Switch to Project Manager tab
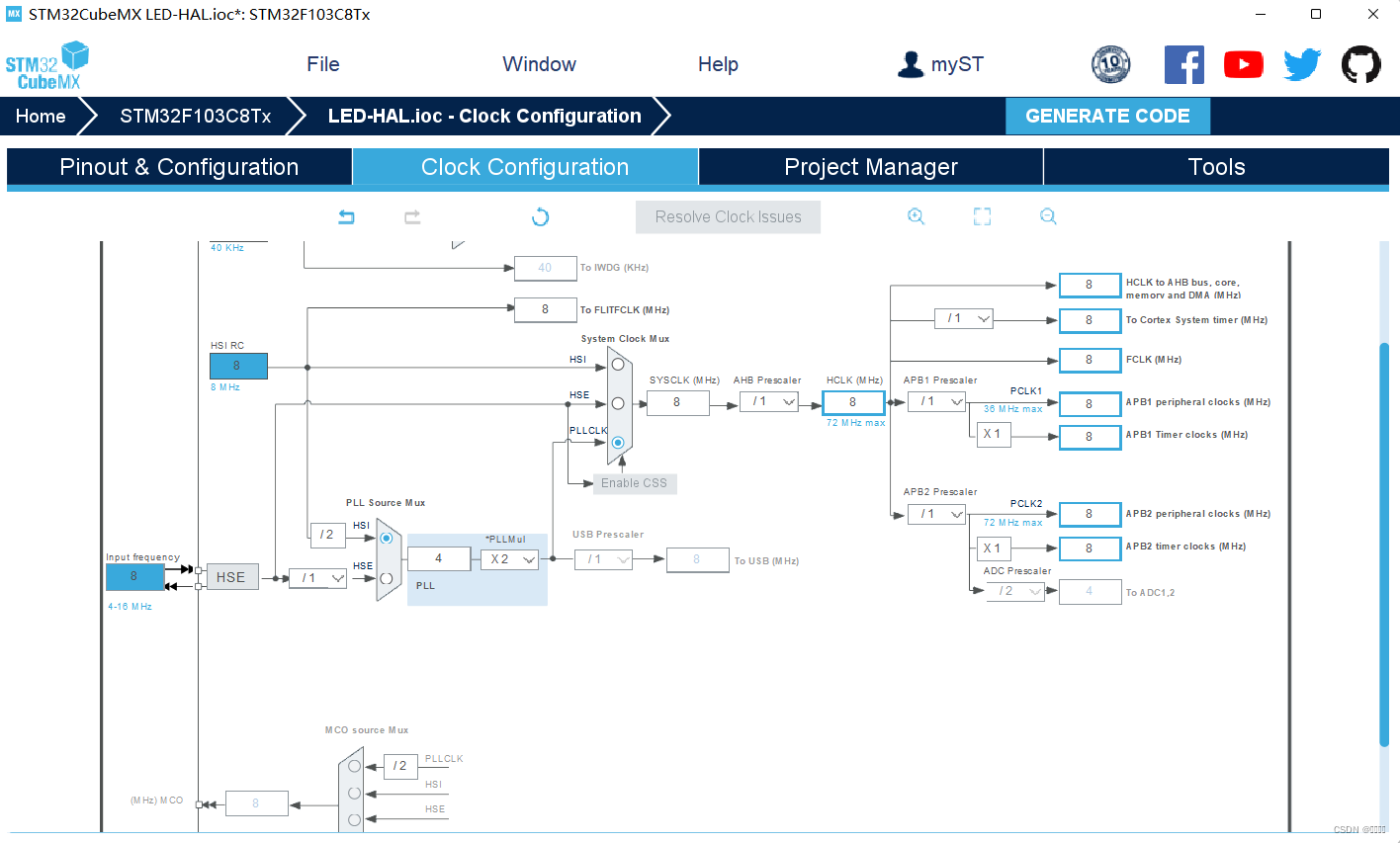1400x843 pixels. [x=871, y=167]
